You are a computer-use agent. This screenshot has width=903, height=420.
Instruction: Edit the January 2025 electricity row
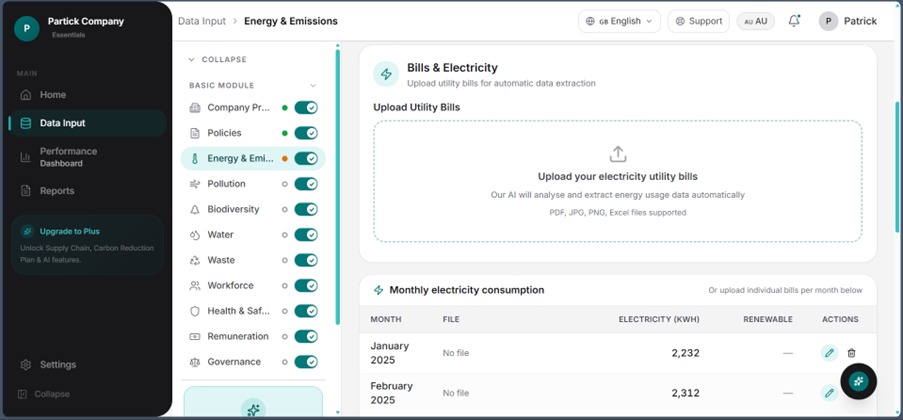click(829, 353)
